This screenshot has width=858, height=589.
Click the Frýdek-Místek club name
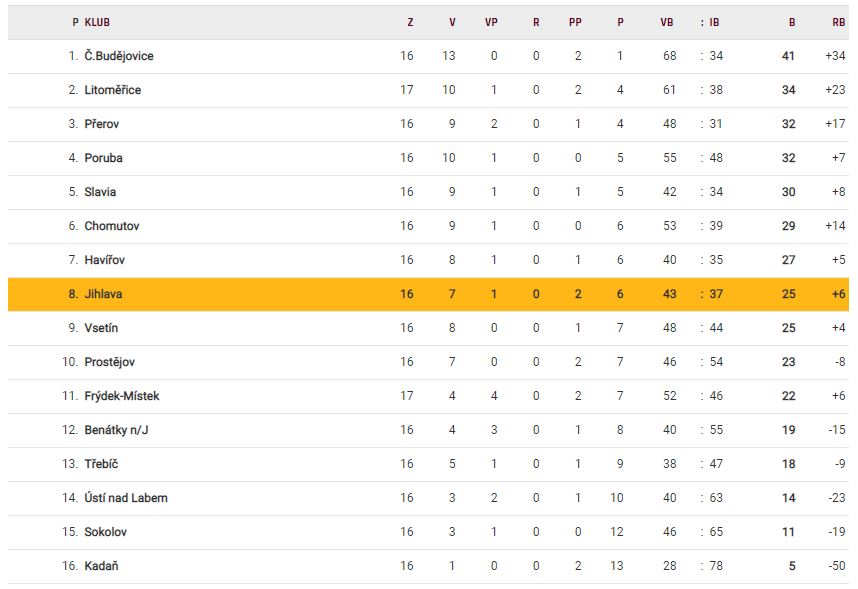[122, 396]
